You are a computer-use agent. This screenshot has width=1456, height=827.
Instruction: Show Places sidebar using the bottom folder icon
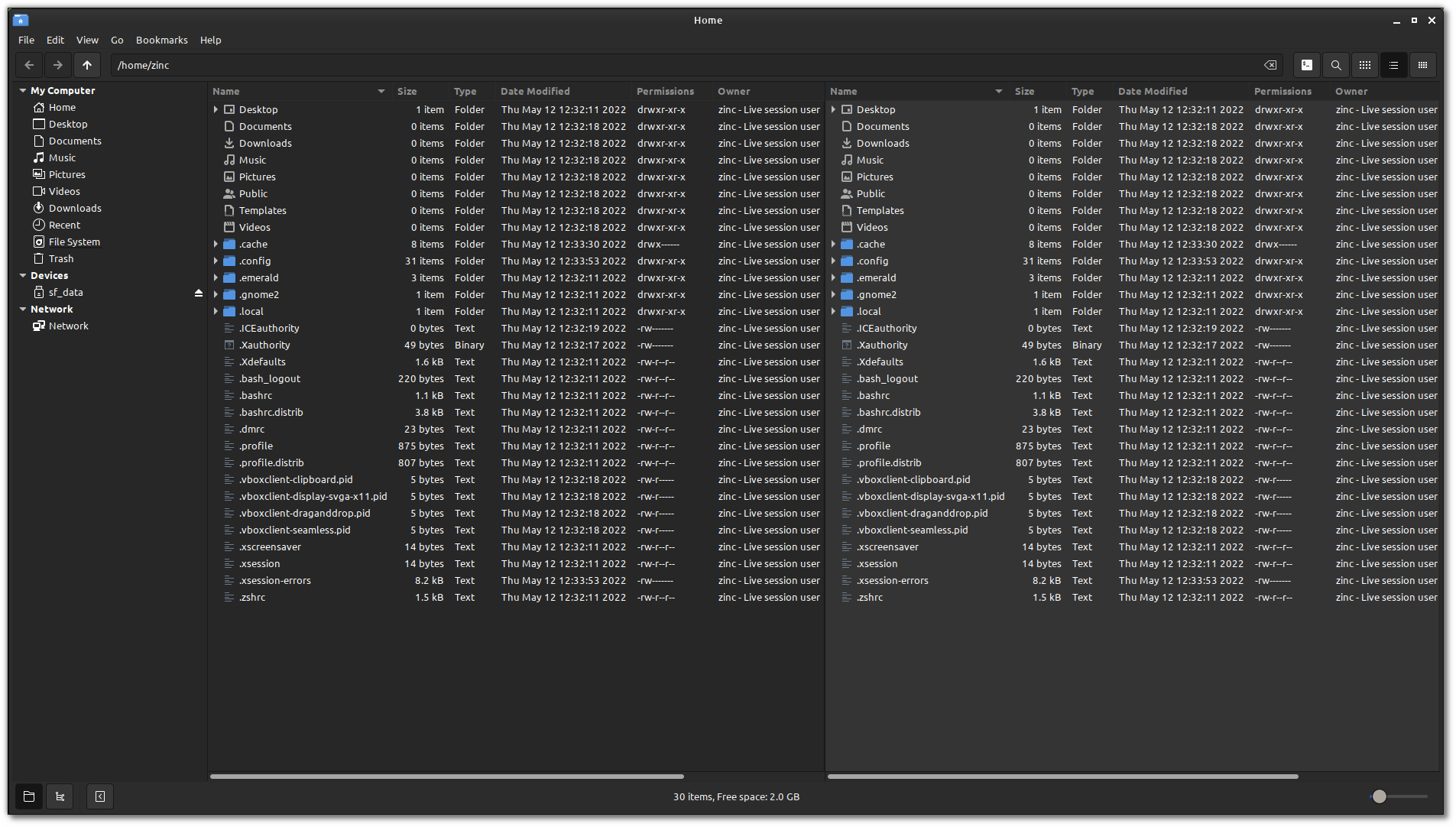tap(29, 796)
